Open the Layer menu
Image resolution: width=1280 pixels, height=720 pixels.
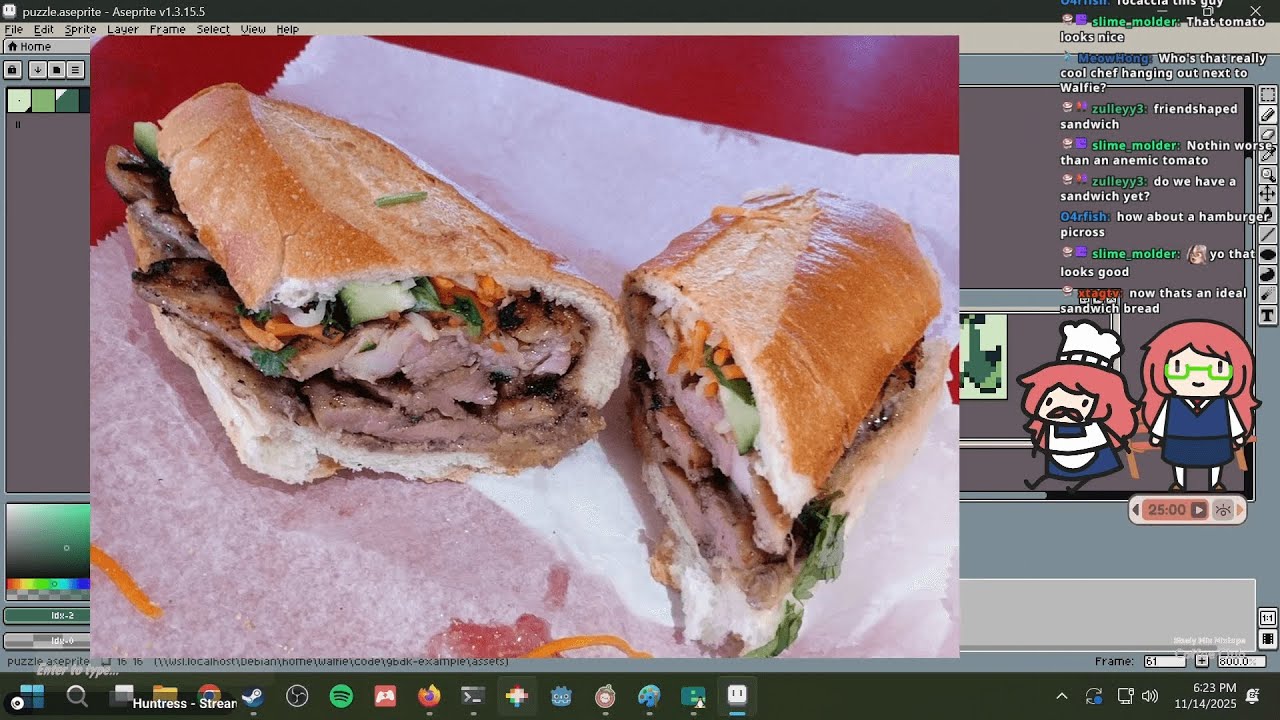[123, 29]
